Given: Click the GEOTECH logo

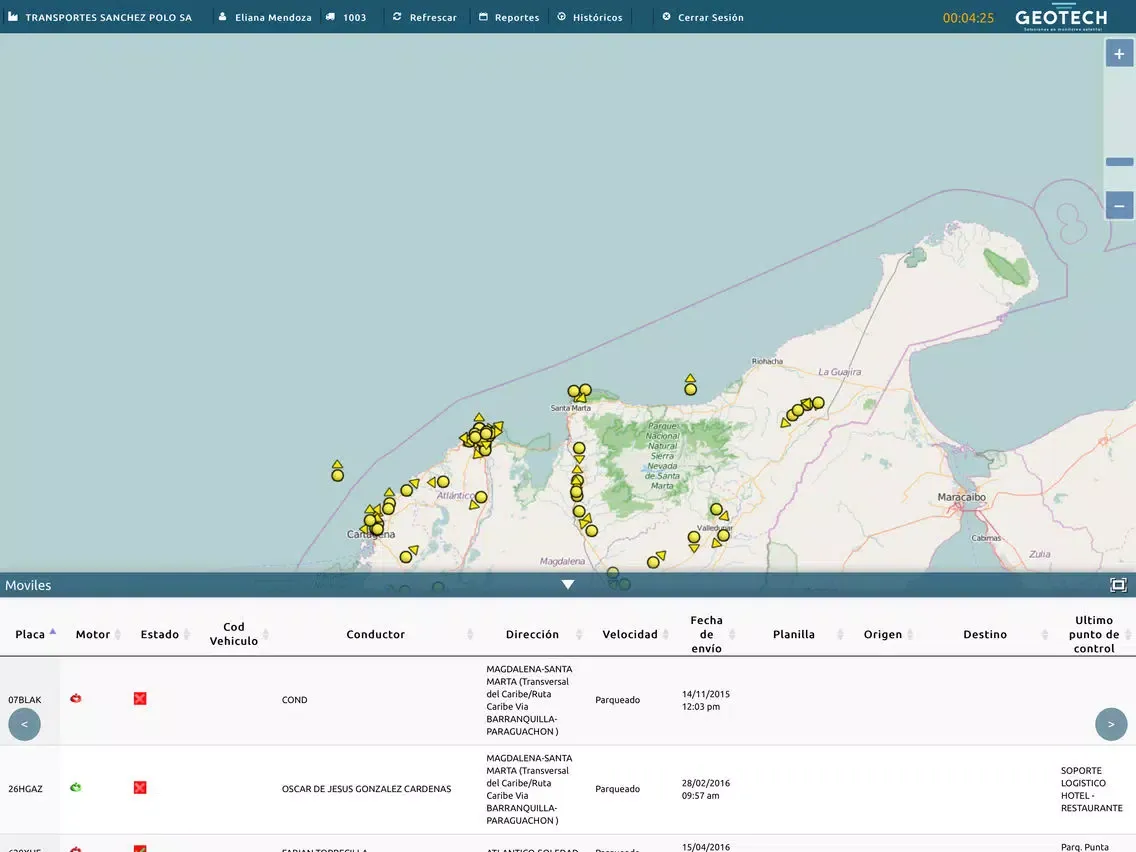Looking at the screenshot, I should (x=1061, y=17).
